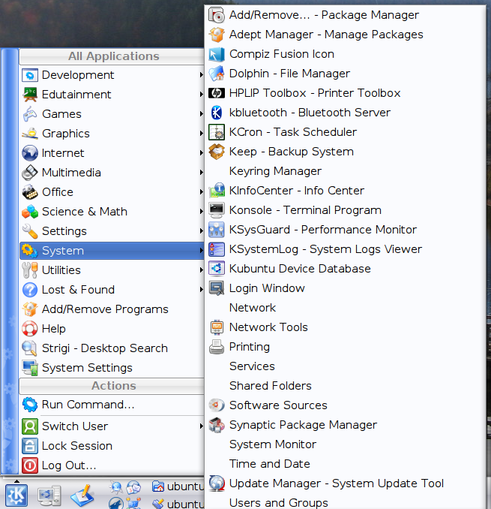Viewport: 491px width, 509px height.
Task: Open Kubuntu Device Database entry
Action: point(345,269)
